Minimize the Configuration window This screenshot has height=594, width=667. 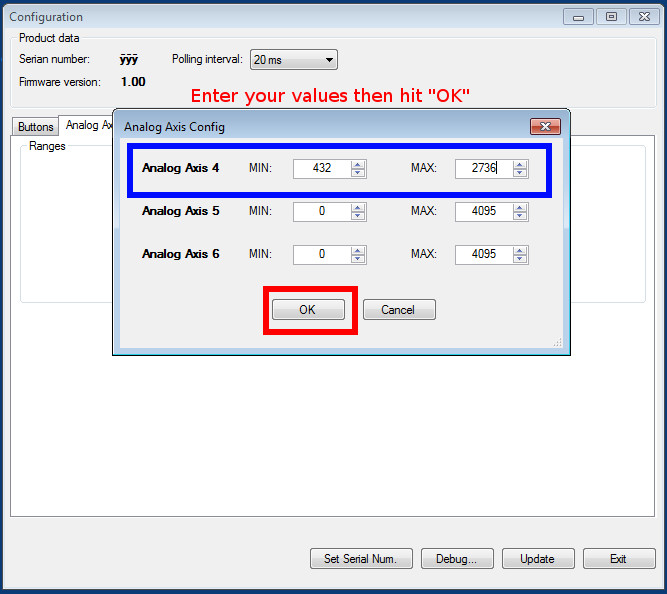(x=578, y=17)
